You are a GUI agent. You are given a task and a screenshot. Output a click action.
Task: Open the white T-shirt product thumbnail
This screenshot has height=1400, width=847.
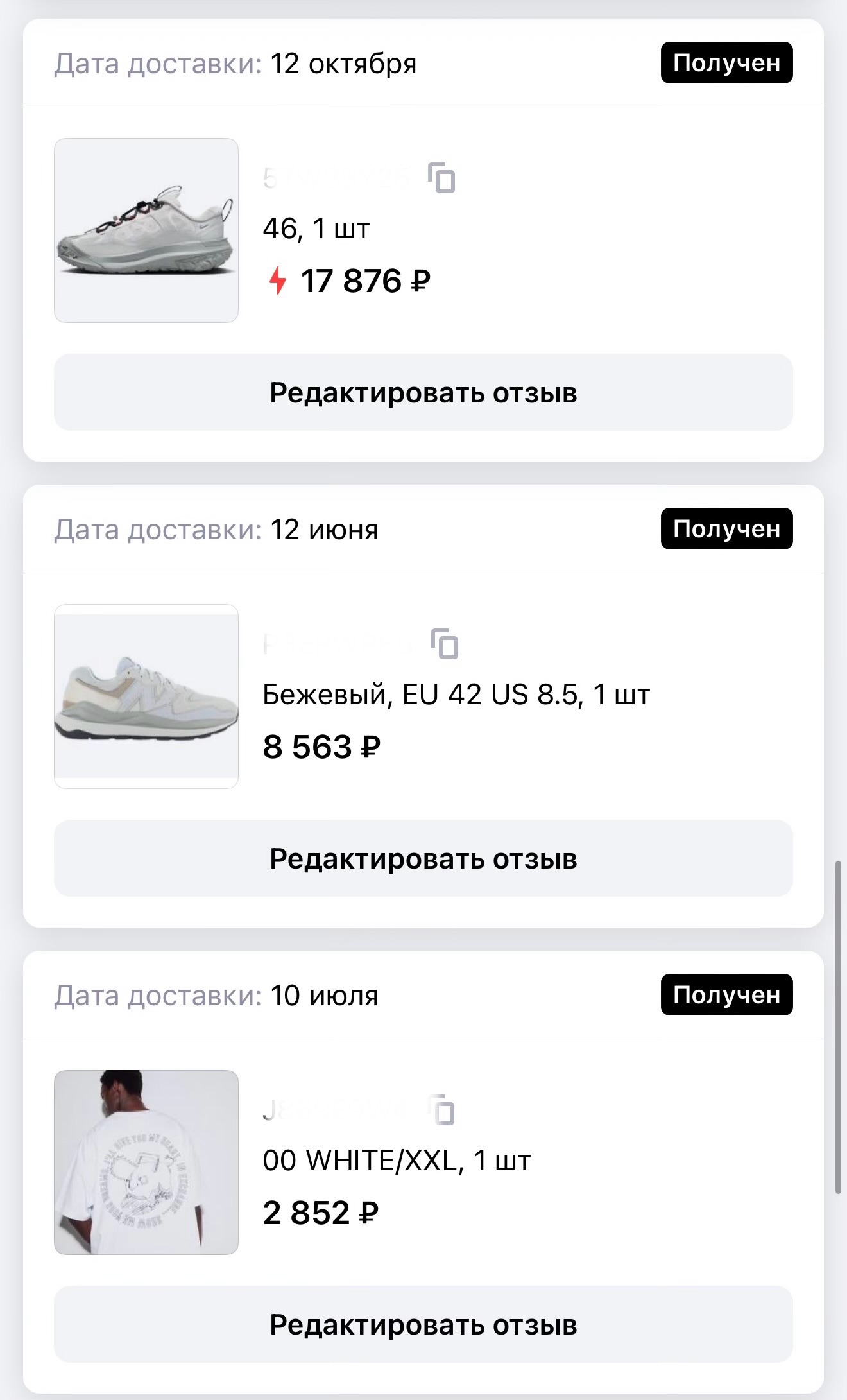[x=146, y=1162]
